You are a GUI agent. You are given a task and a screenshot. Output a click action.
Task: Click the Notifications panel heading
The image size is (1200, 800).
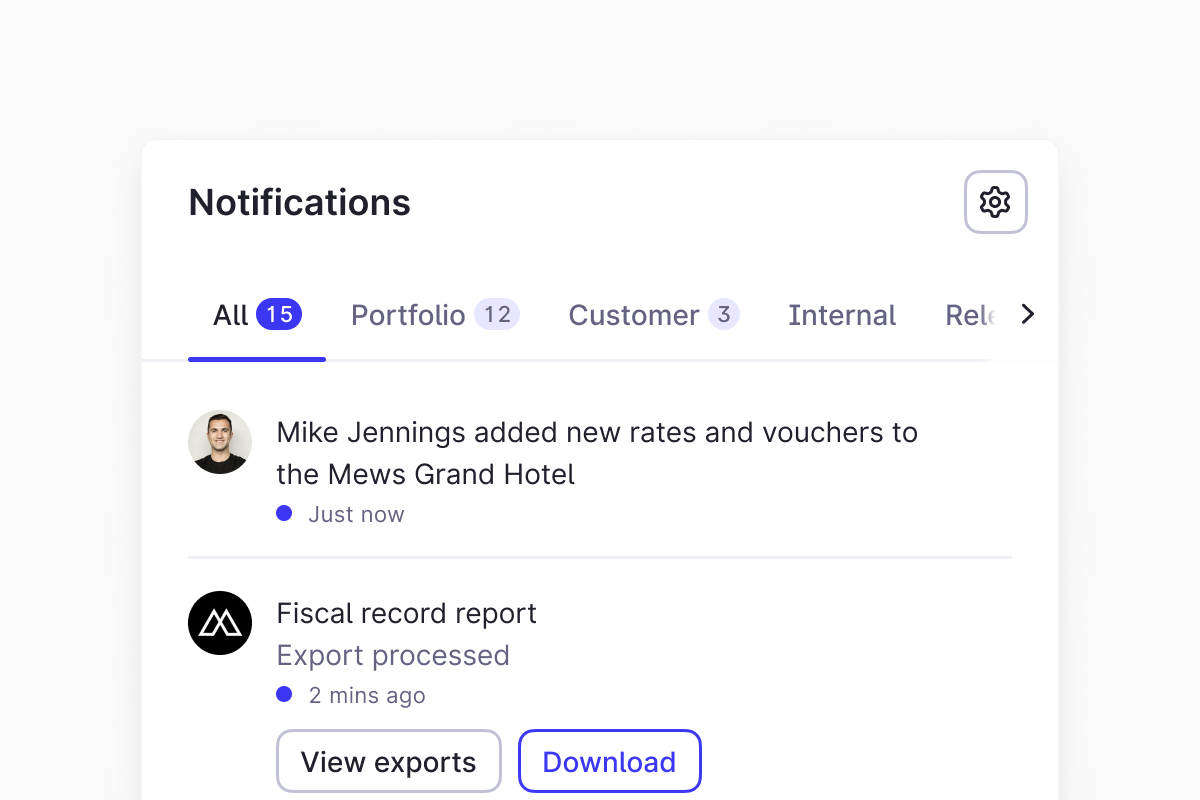[299, 203]
